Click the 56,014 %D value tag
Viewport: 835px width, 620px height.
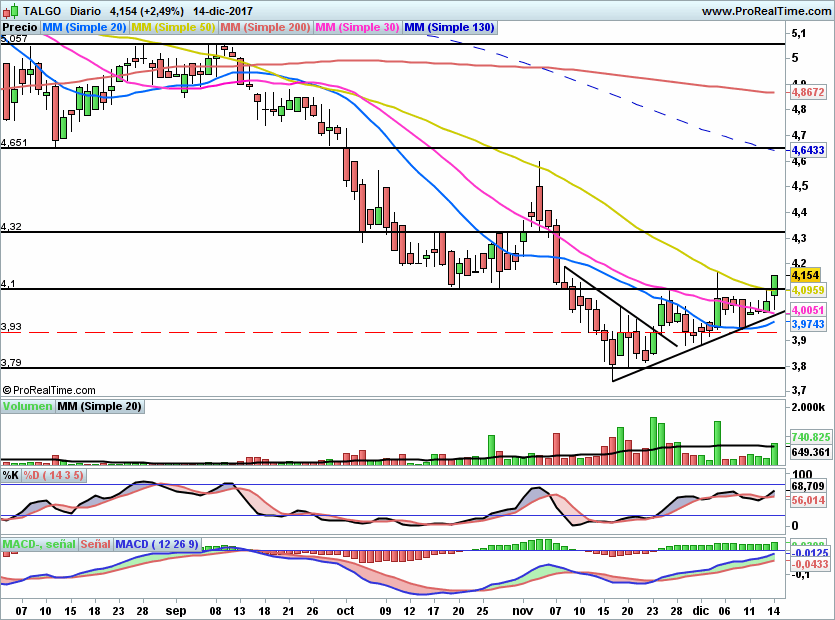coord(808,500)
